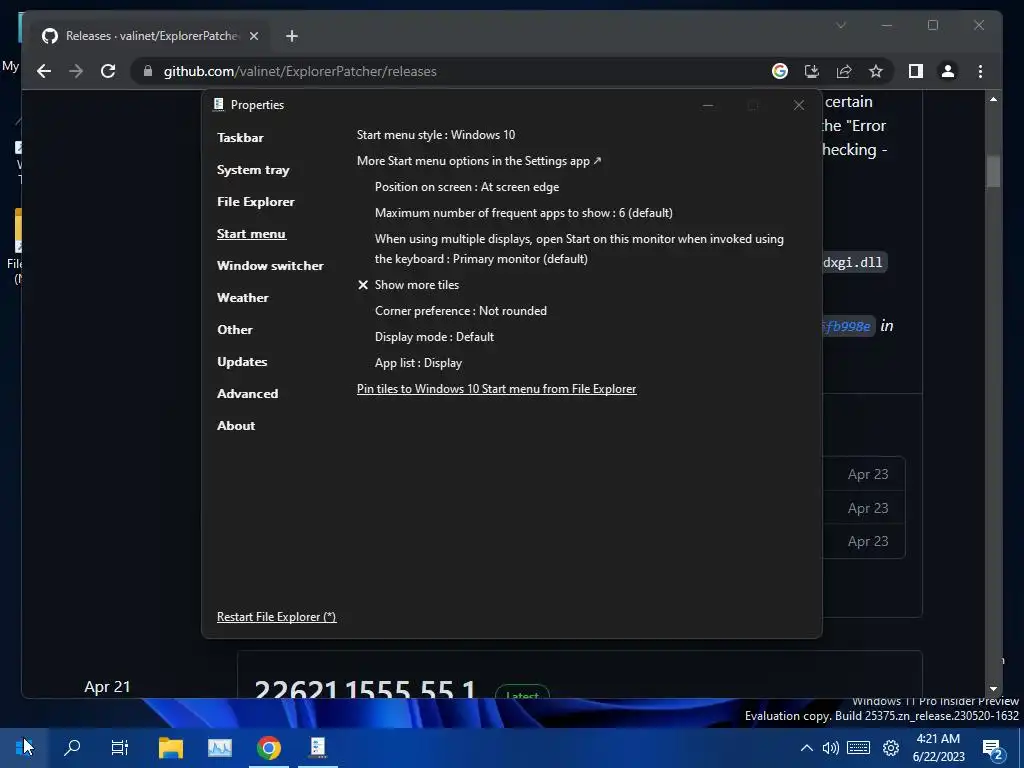
Task: Open the Taskbar section in Properties
Action: (x=240, y=138)
